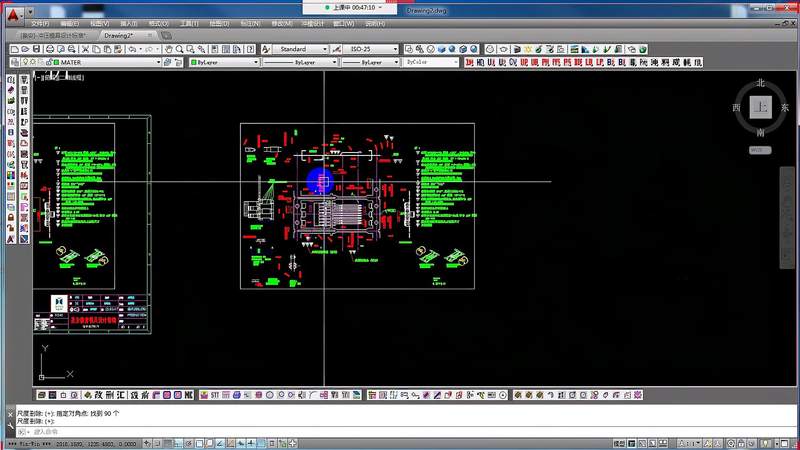The image size is (800, 450).
Task: Click the AutoCAD application menu logo
Action: pyautogui.click(x=13, y=15)
